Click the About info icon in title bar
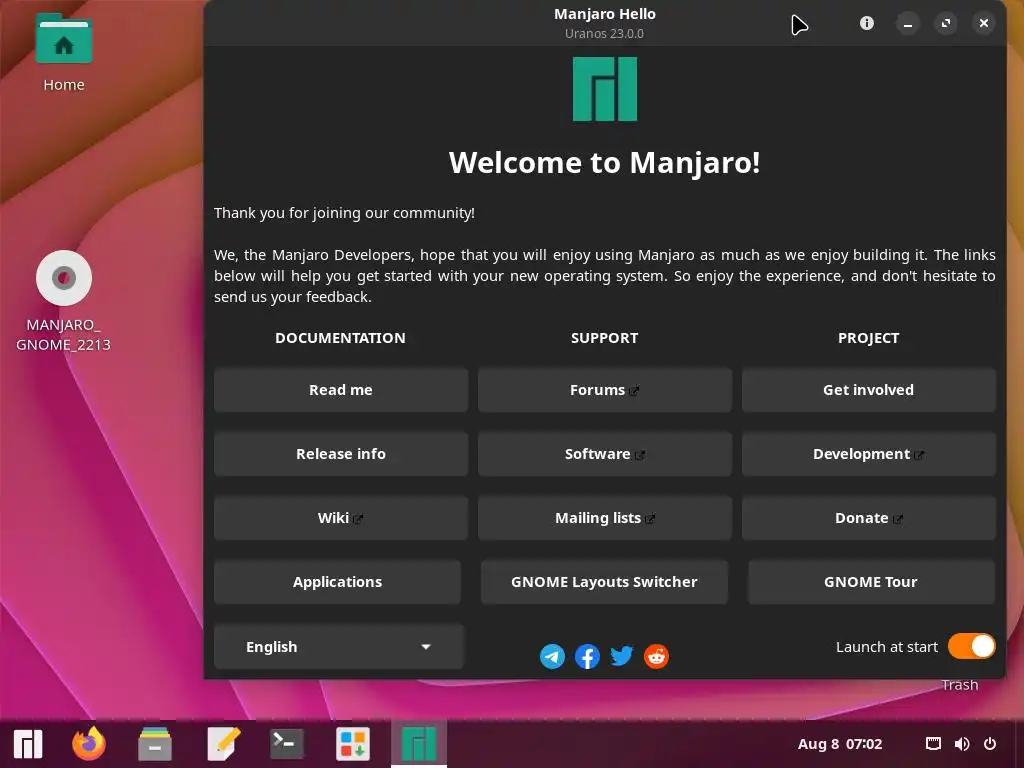The height and width of the screenshot is (768, 1024). click(x=867, y=23)
